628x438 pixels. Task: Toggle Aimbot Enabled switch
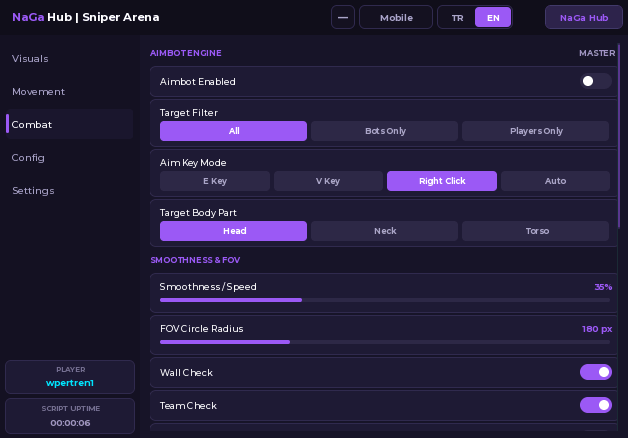pos(596,81)
